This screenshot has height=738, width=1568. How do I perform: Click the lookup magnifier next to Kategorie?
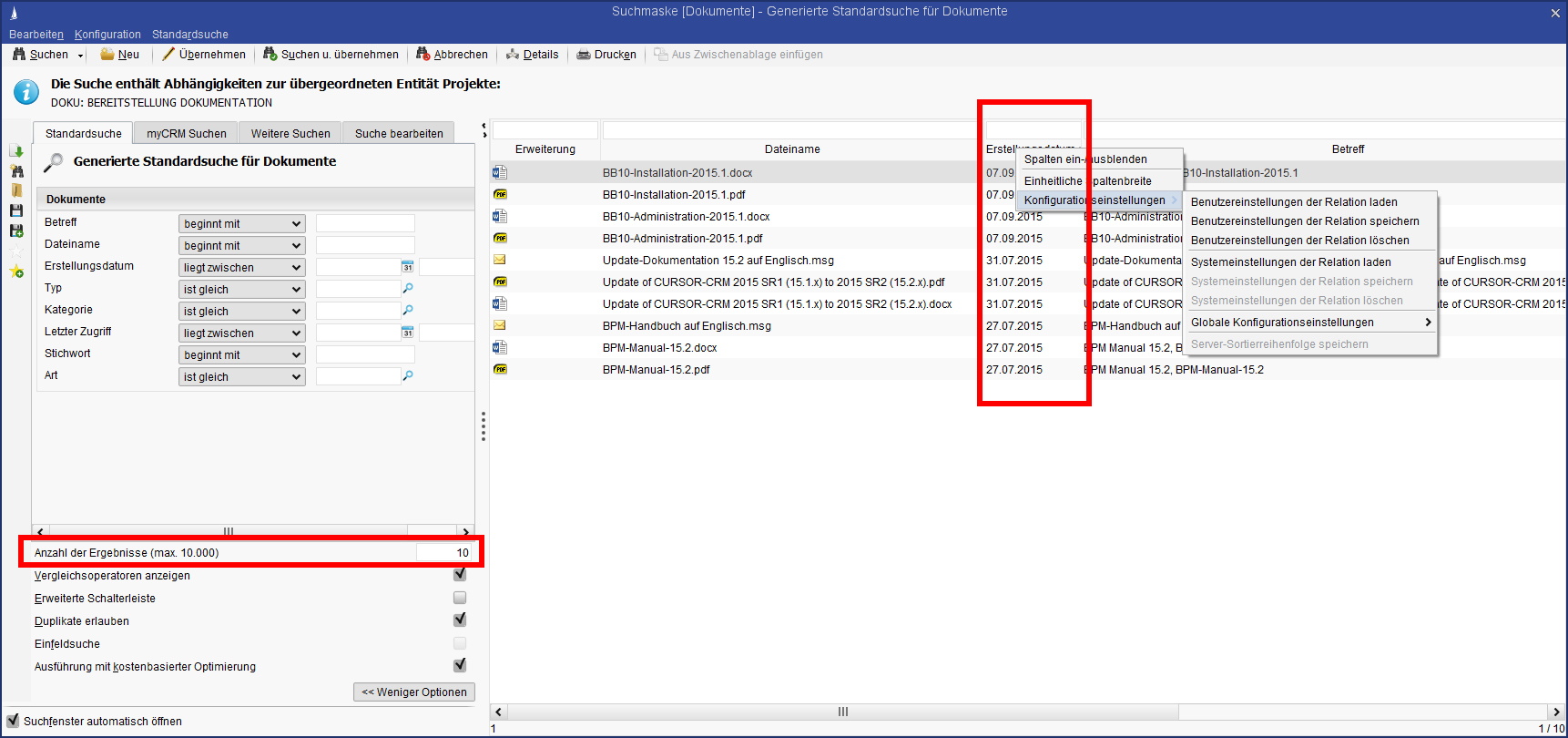408,311
